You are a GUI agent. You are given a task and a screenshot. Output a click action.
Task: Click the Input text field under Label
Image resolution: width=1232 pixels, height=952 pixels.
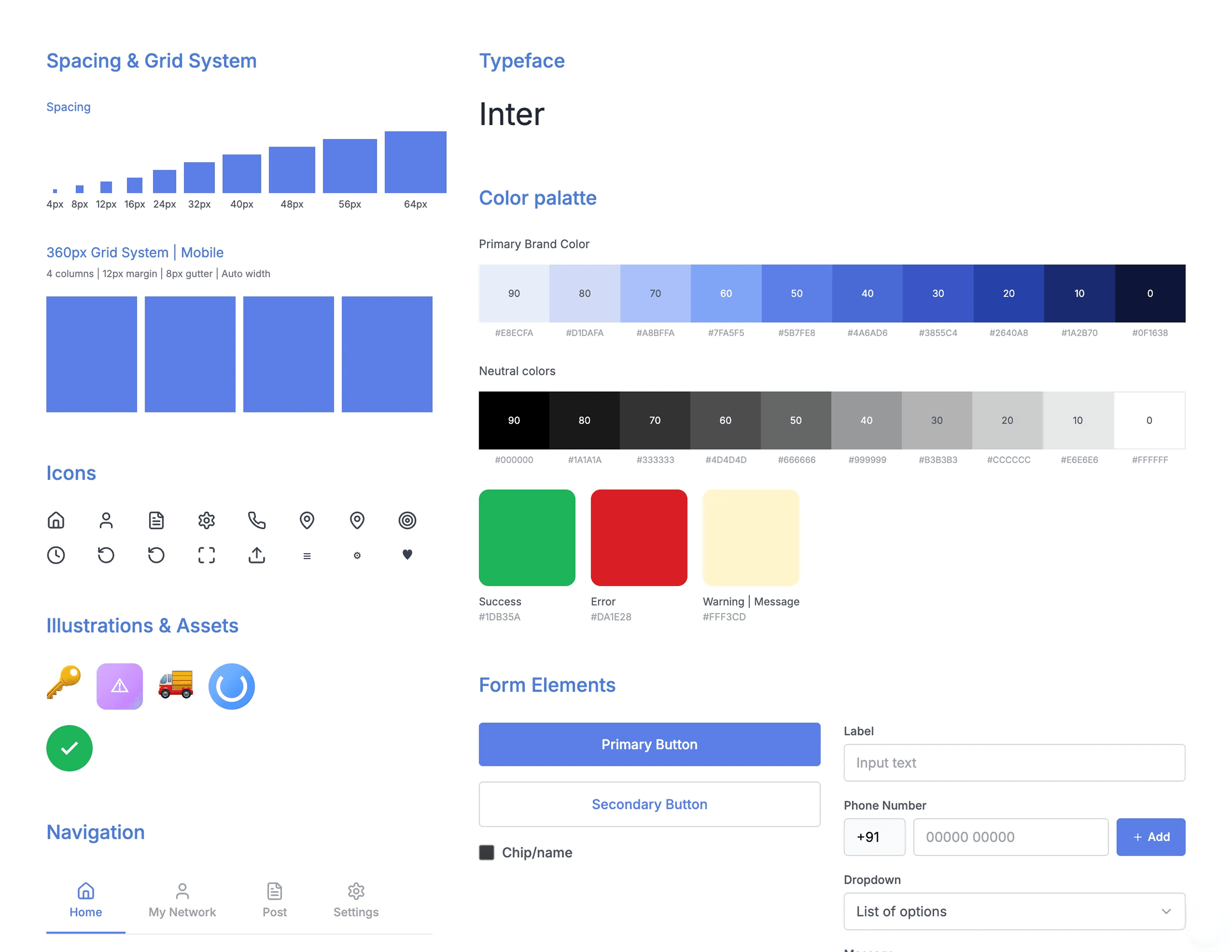[1014, 763]
